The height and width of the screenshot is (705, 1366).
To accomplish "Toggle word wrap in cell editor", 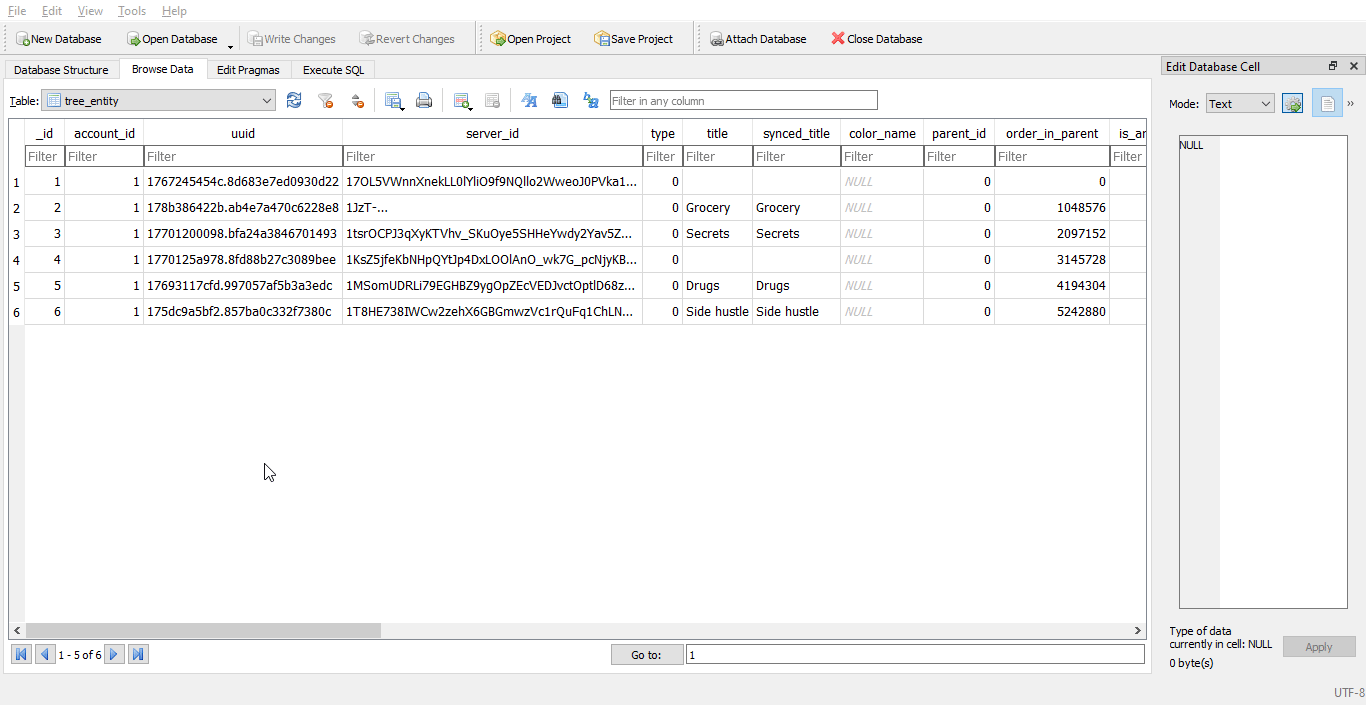I will point(1327,104).
